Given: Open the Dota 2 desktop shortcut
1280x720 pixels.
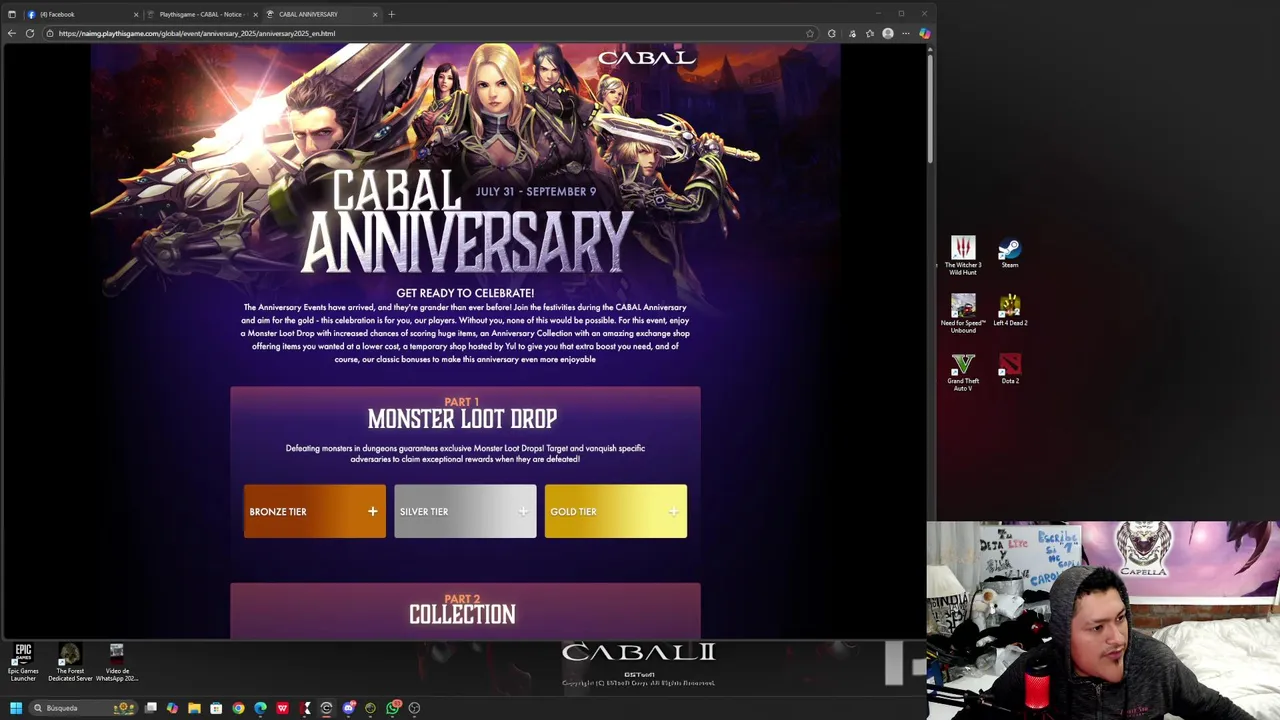Looking at the screenshot, I should (1010, 368).
